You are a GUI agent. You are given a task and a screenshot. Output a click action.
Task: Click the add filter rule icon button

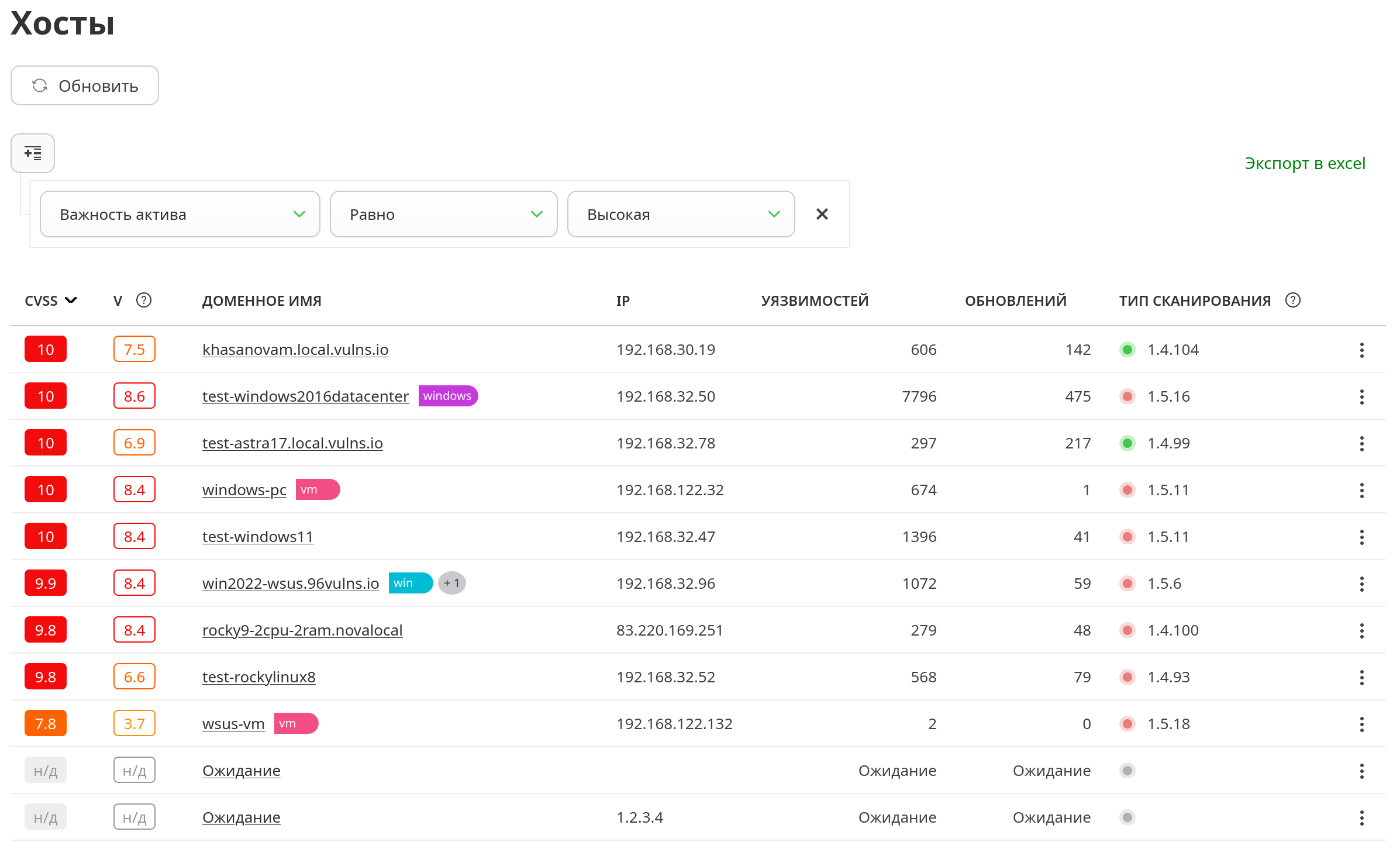pyautogui.click(x=33, y=153)
